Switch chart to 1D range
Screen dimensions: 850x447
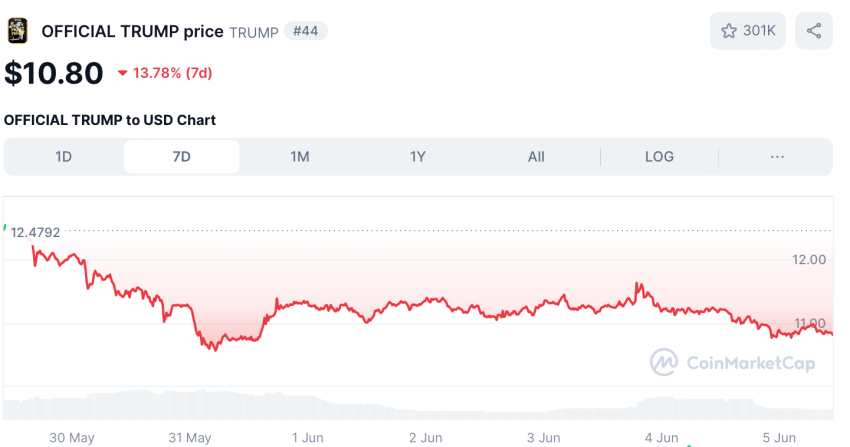64,157
